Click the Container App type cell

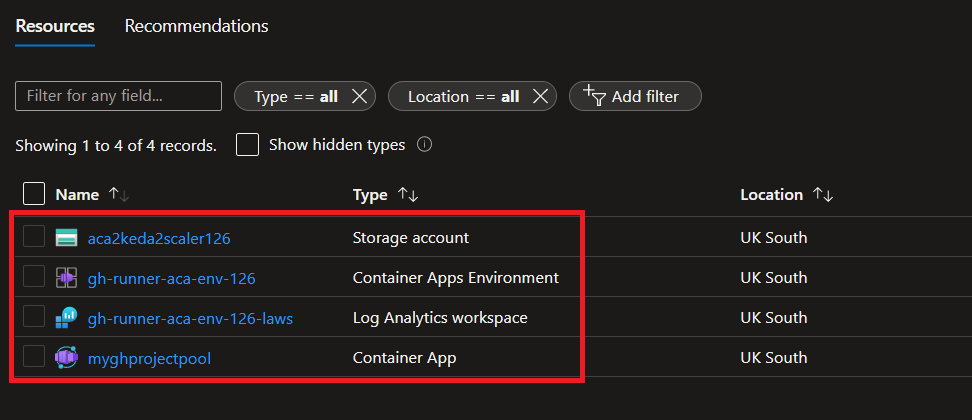pyautogui.click(x=404, y=357)
